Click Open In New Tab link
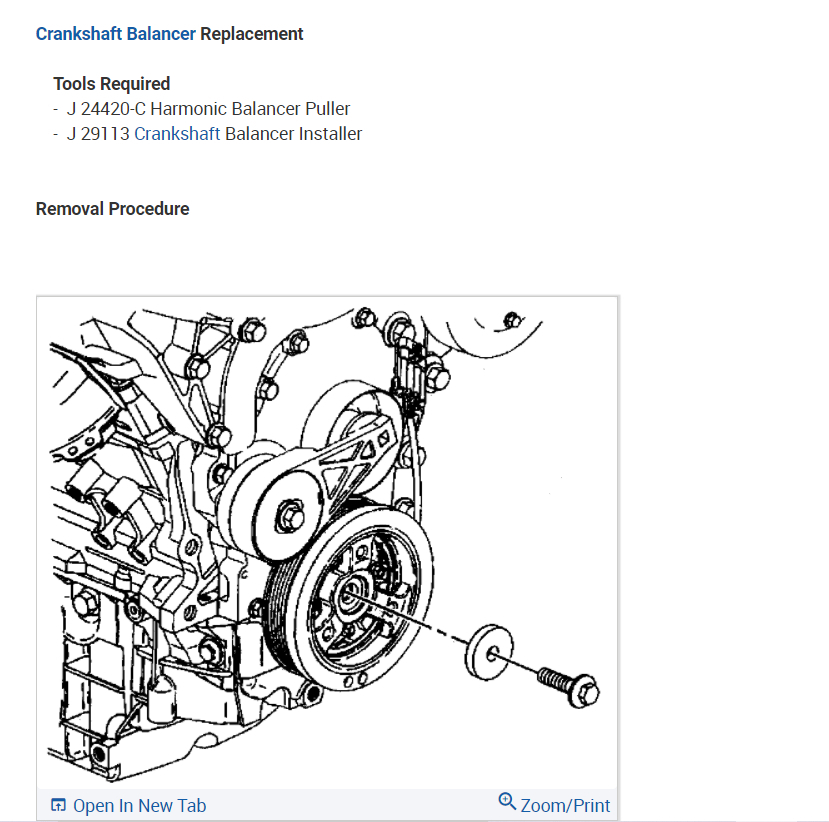 tap(140, 806)
